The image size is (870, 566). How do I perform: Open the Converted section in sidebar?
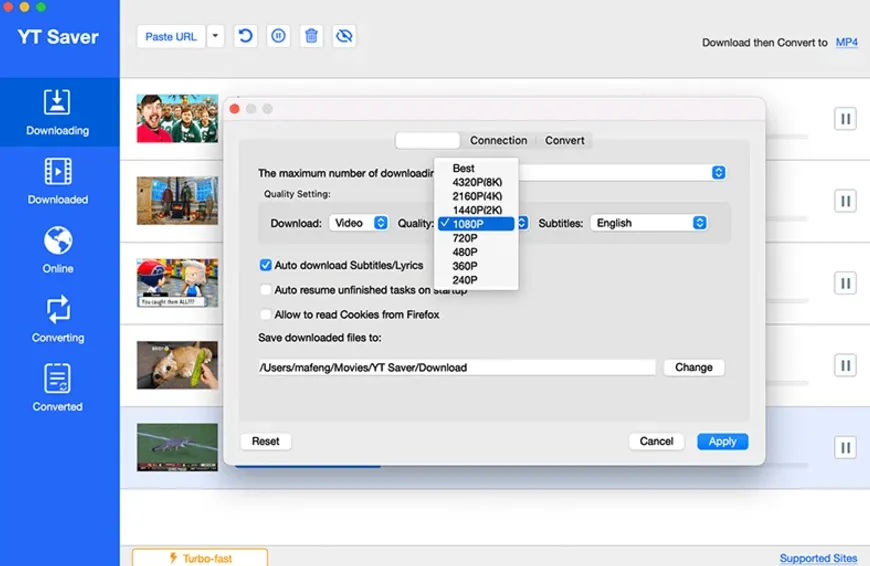click(58, 388)
